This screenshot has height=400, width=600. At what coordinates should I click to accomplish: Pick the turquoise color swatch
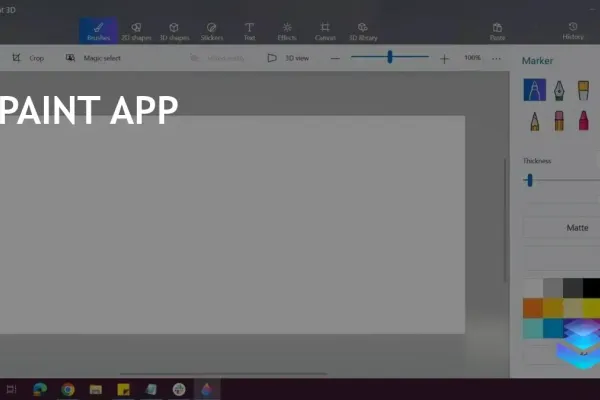533,328
